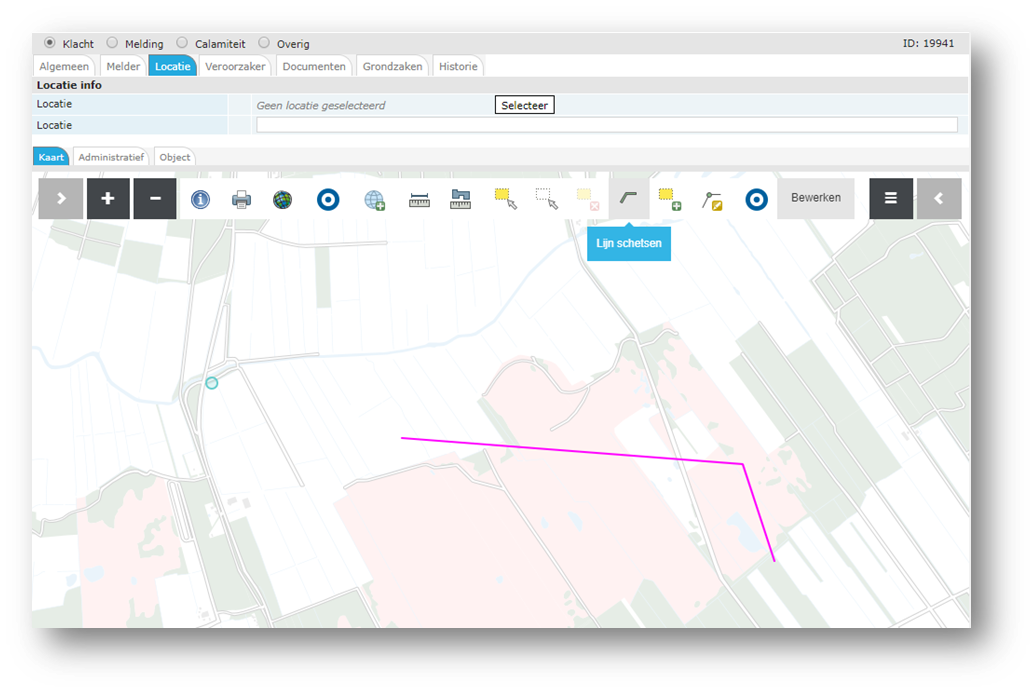Screen dimensions: 1036x693
Task: Open the map info tool
Action: (200, 200)
